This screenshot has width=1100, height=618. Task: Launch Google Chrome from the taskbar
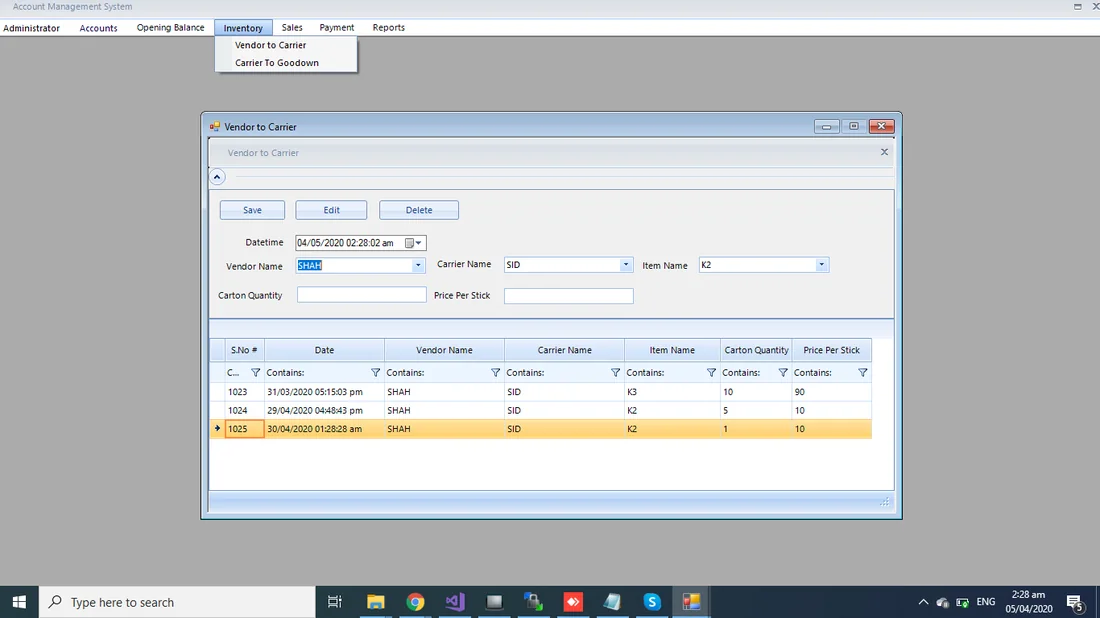[x=415, y=602]
